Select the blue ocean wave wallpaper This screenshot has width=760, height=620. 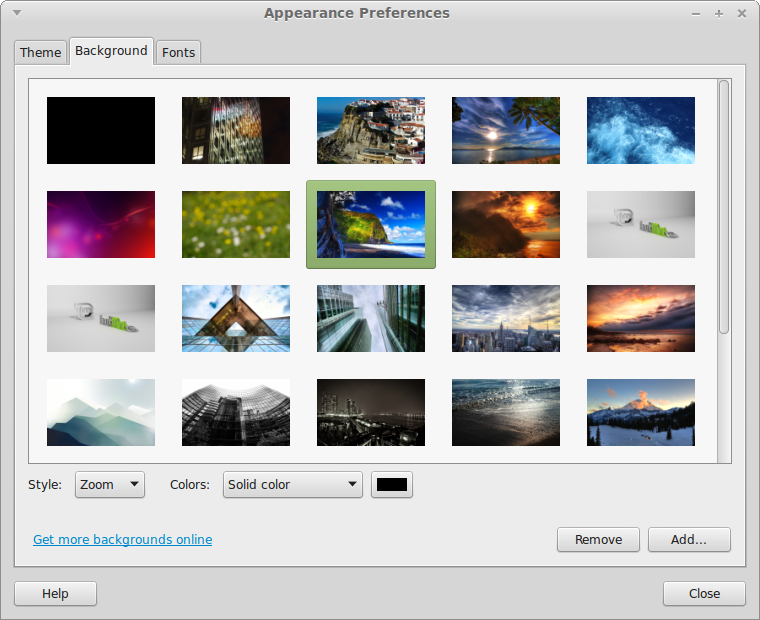click(x=641, y=130)
